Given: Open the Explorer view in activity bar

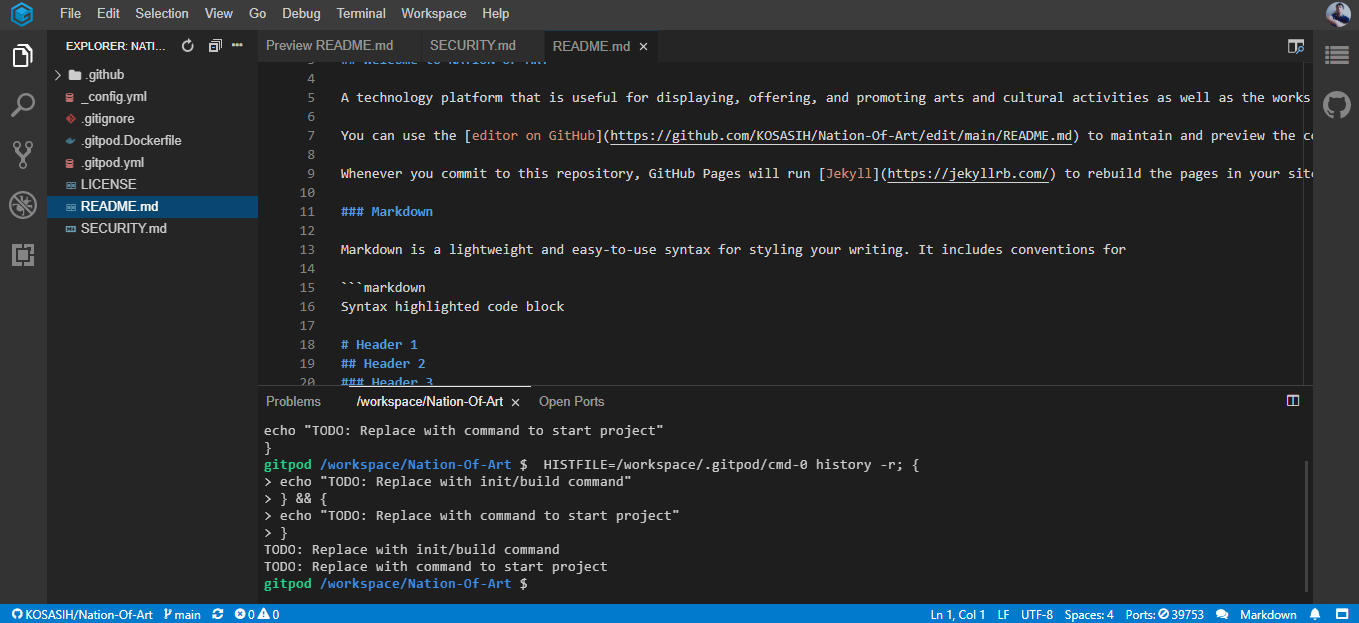Looking at the screenshot, I should [x=22, y=56].
